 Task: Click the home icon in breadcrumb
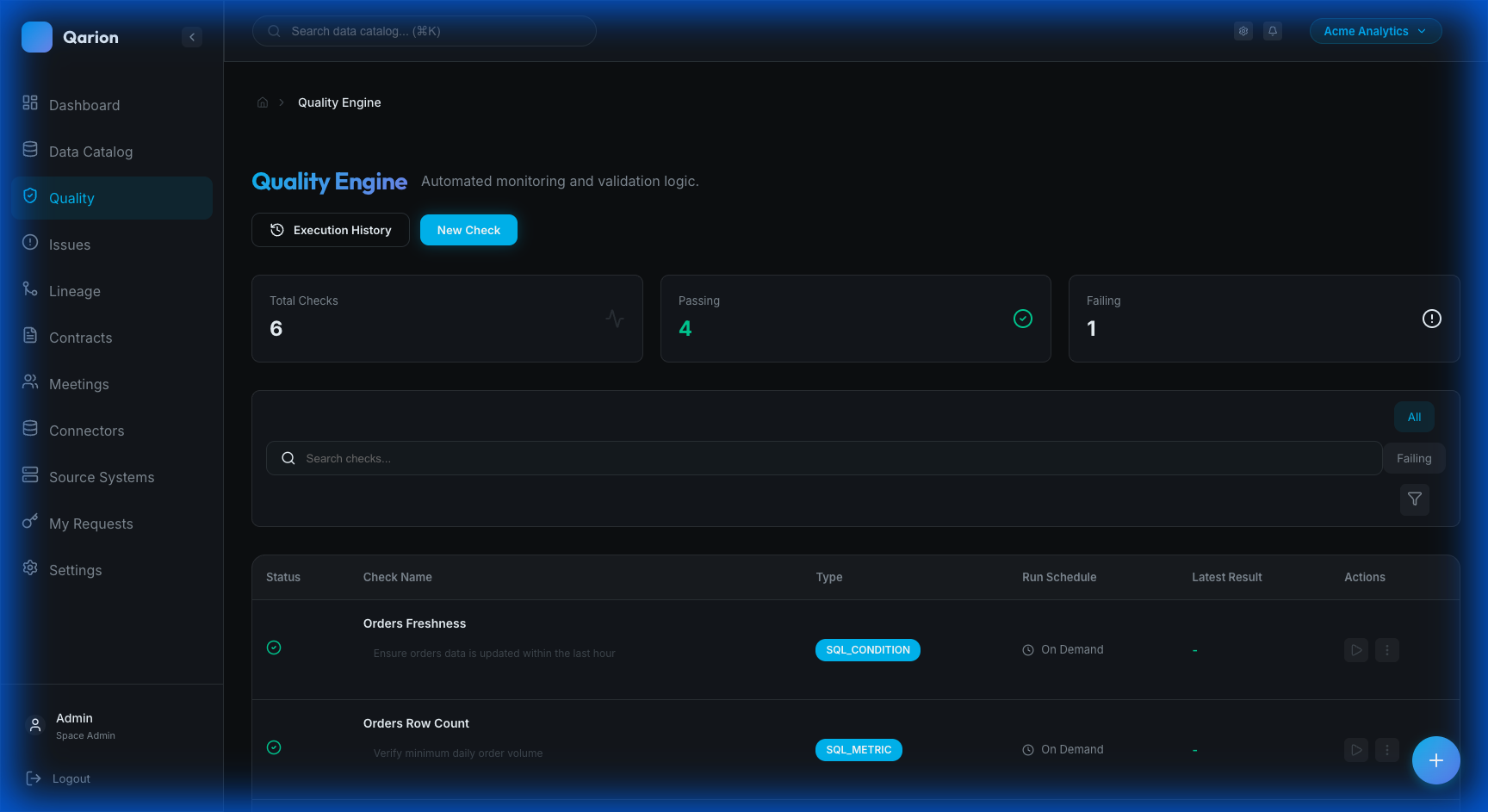(263, 102)
